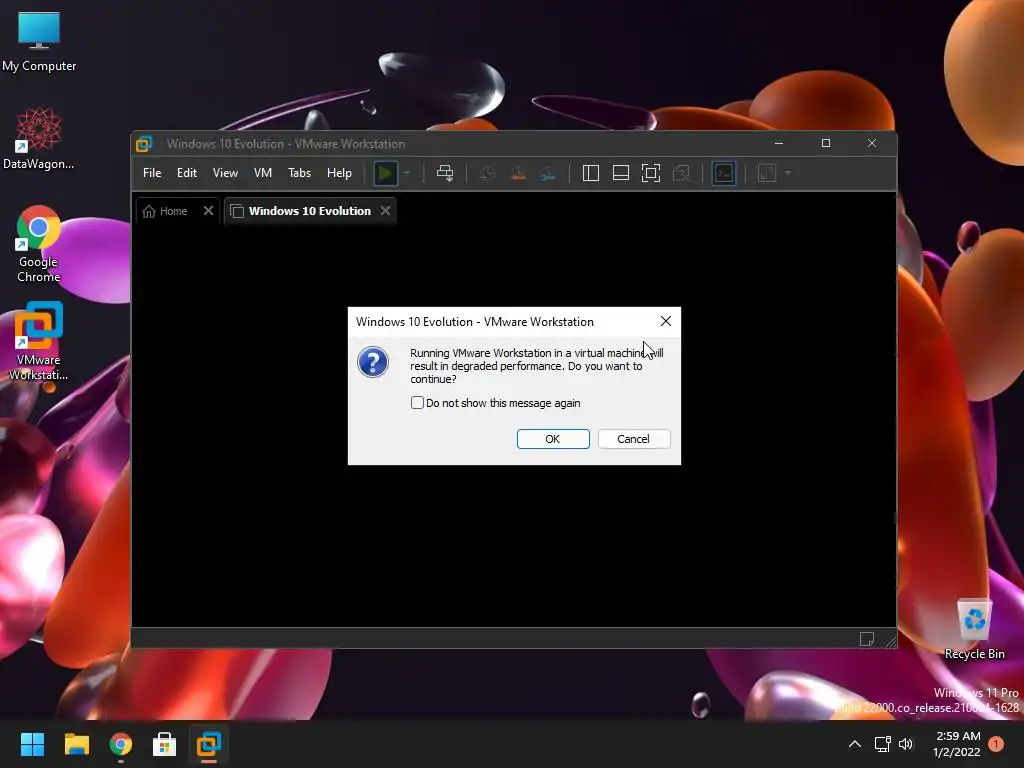
Task: Click the Unity mode toolbar icon
Action: [681, 173]
